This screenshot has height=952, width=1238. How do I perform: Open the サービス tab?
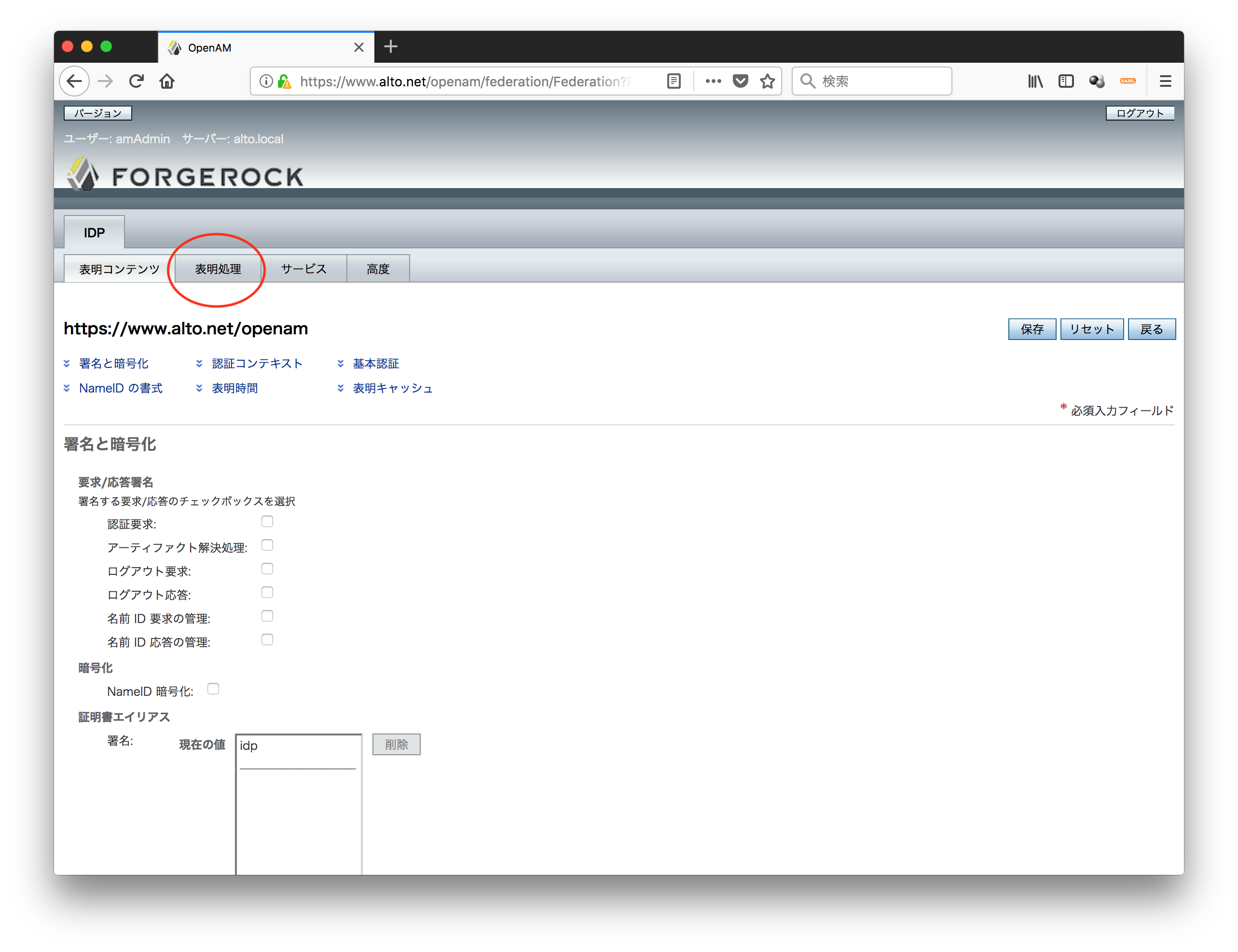tap(304, 269)
